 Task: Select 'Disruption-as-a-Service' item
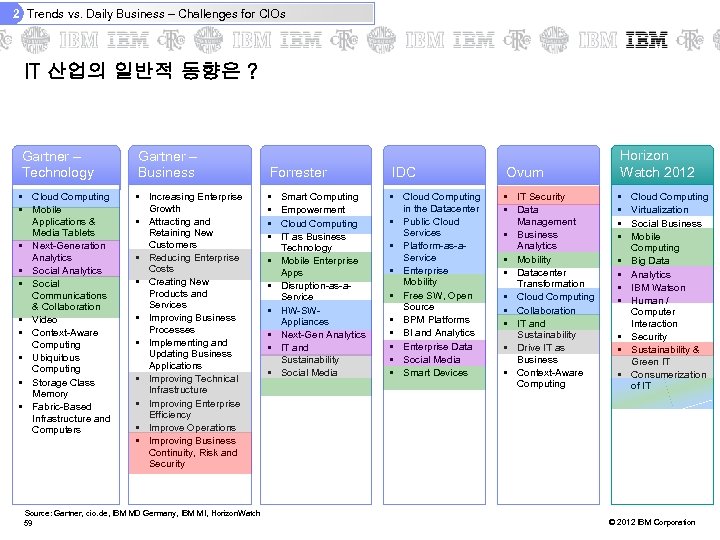pos(316,291)
